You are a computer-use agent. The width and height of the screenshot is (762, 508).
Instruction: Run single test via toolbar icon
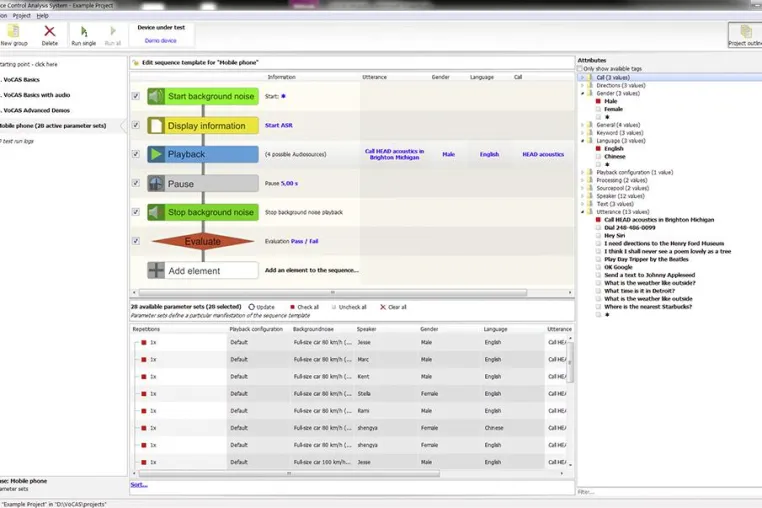(84, 32)
